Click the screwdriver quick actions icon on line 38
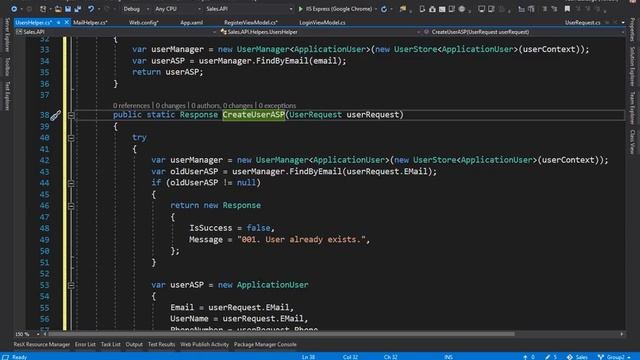The width and height of the screenshot is (640, 360). (x=55, y=116)
